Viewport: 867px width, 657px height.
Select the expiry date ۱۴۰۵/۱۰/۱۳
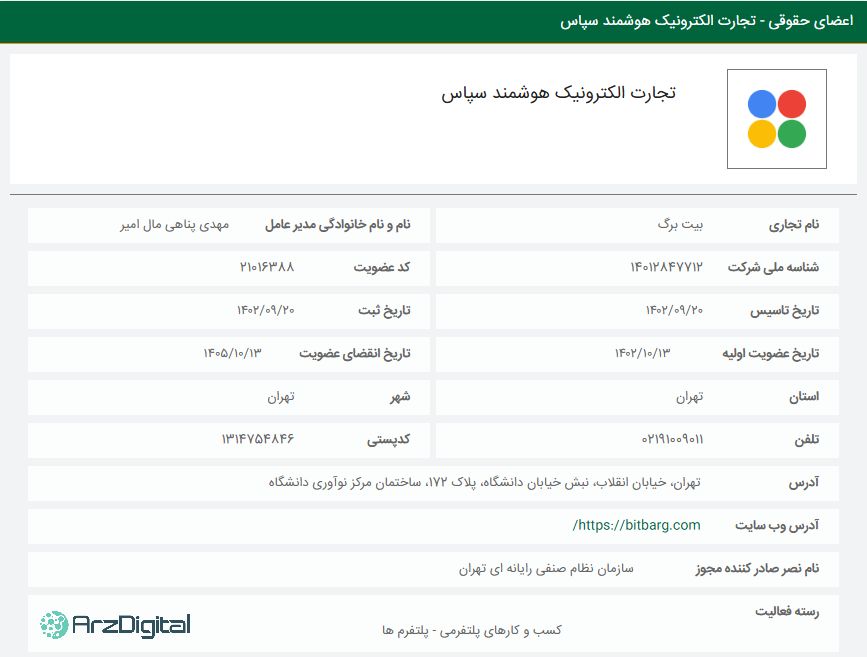click(x=232, y=353)
